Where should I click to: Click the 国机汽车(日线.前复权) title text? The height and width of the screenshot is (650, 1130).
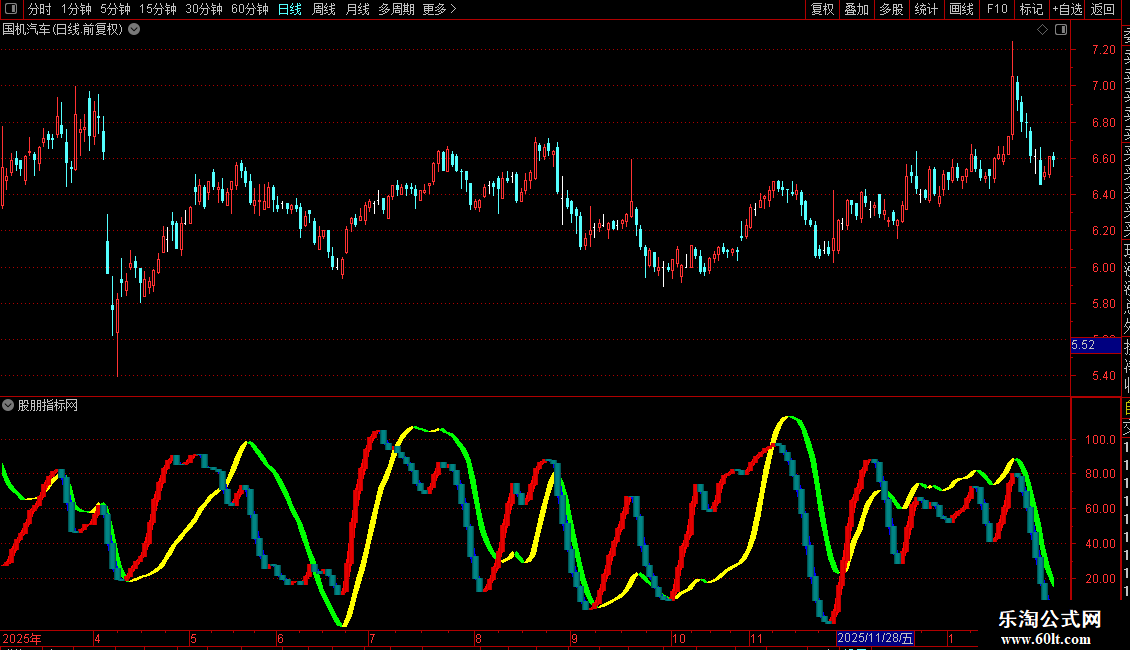point(63,30)
